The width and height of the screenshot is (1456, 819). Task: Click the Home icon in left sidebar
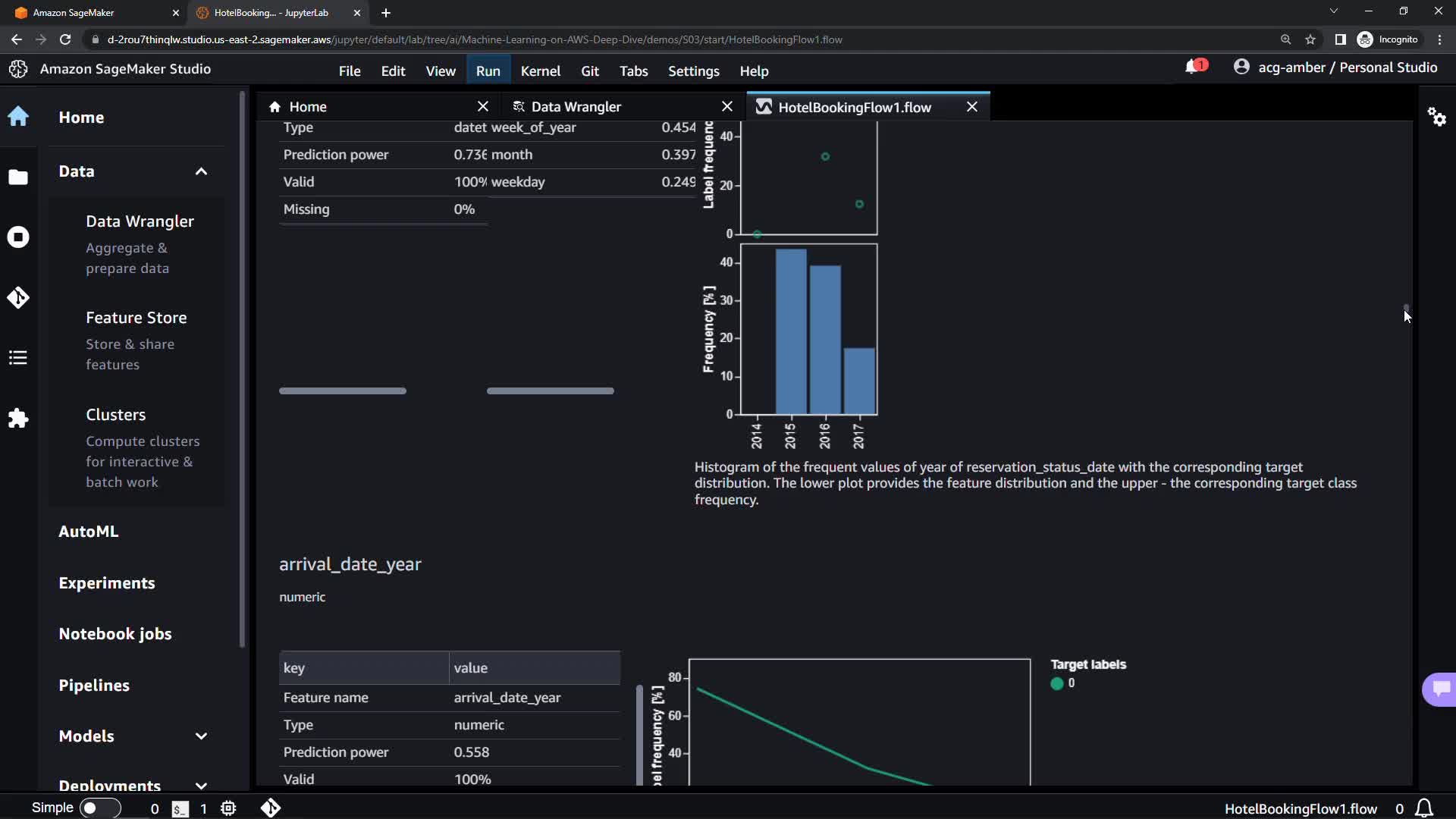point(18,117)
